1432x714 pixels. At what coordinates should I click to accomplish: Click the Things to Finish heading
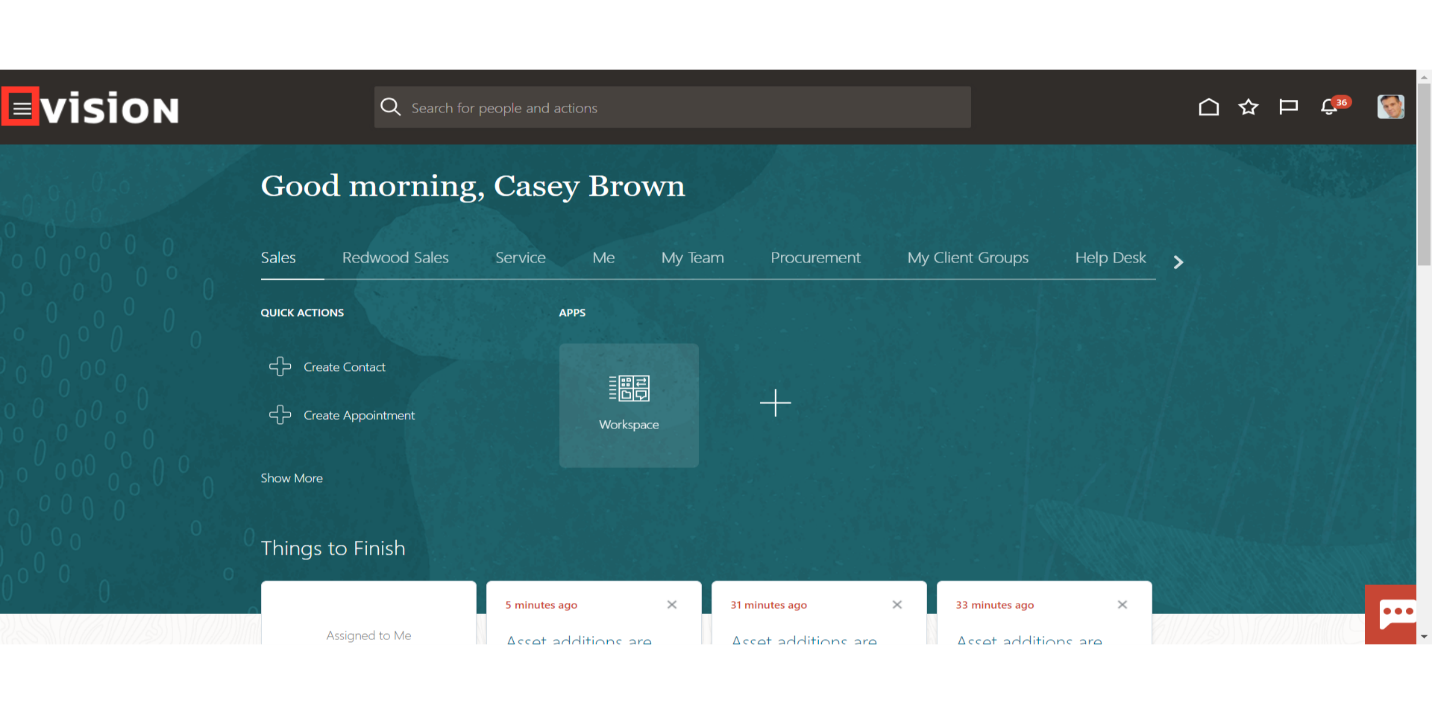[333, 548]
